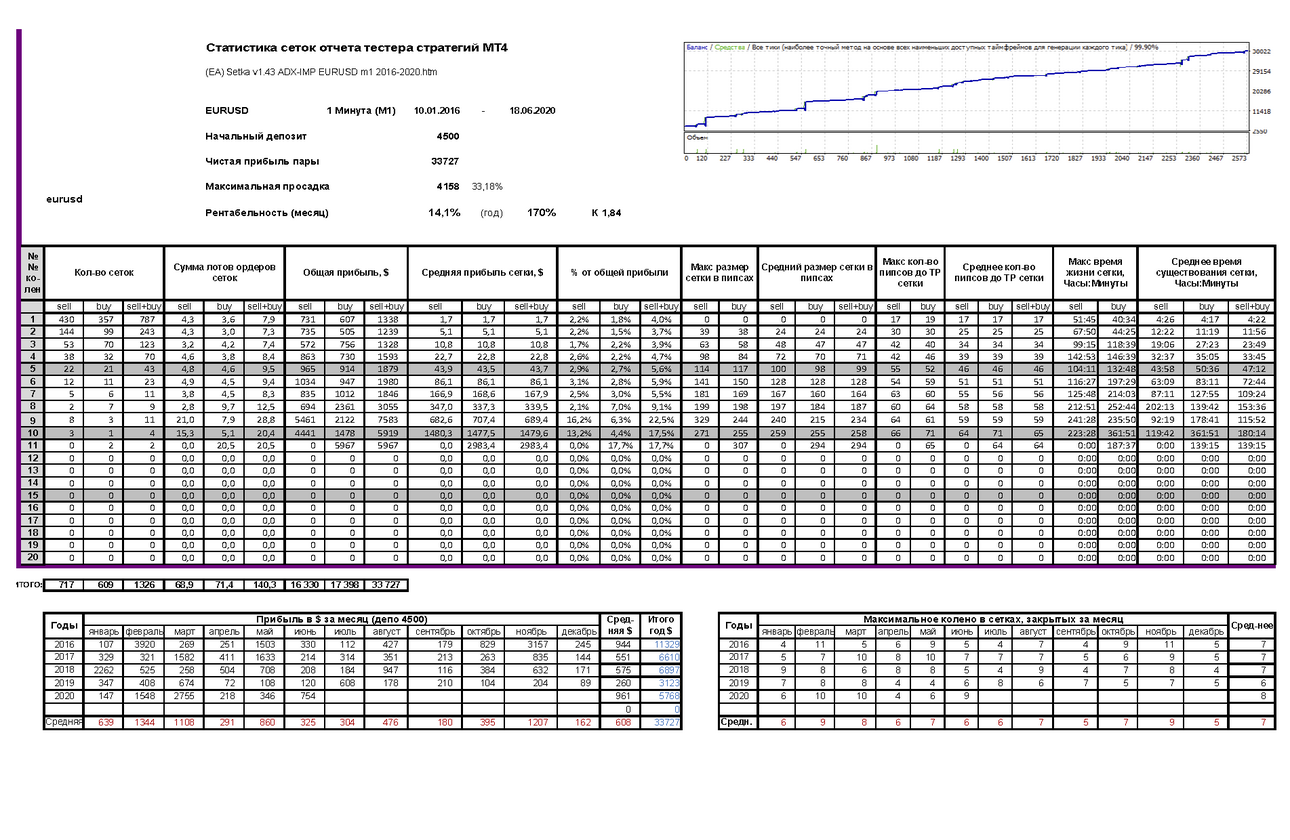Viewport: 1290px width, 840px height.
Task: Click the 'Кол-во сеток' column header
Action: 103,272
